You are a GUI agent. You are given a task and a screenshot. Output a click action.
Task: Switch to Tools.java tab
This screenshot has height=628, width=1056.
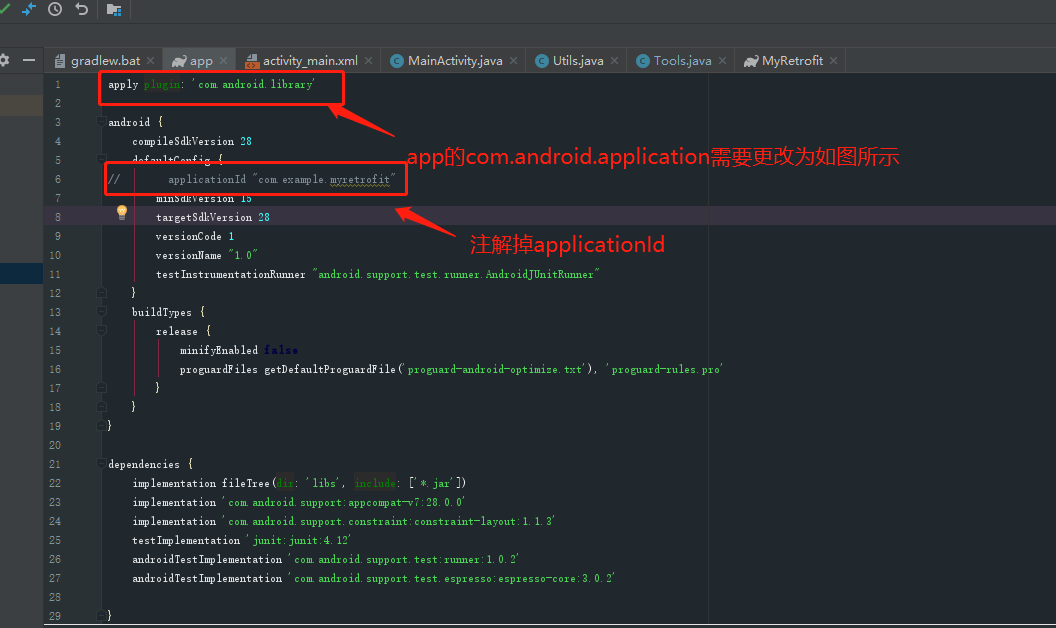pyautogui.click(x=682, y=61)
